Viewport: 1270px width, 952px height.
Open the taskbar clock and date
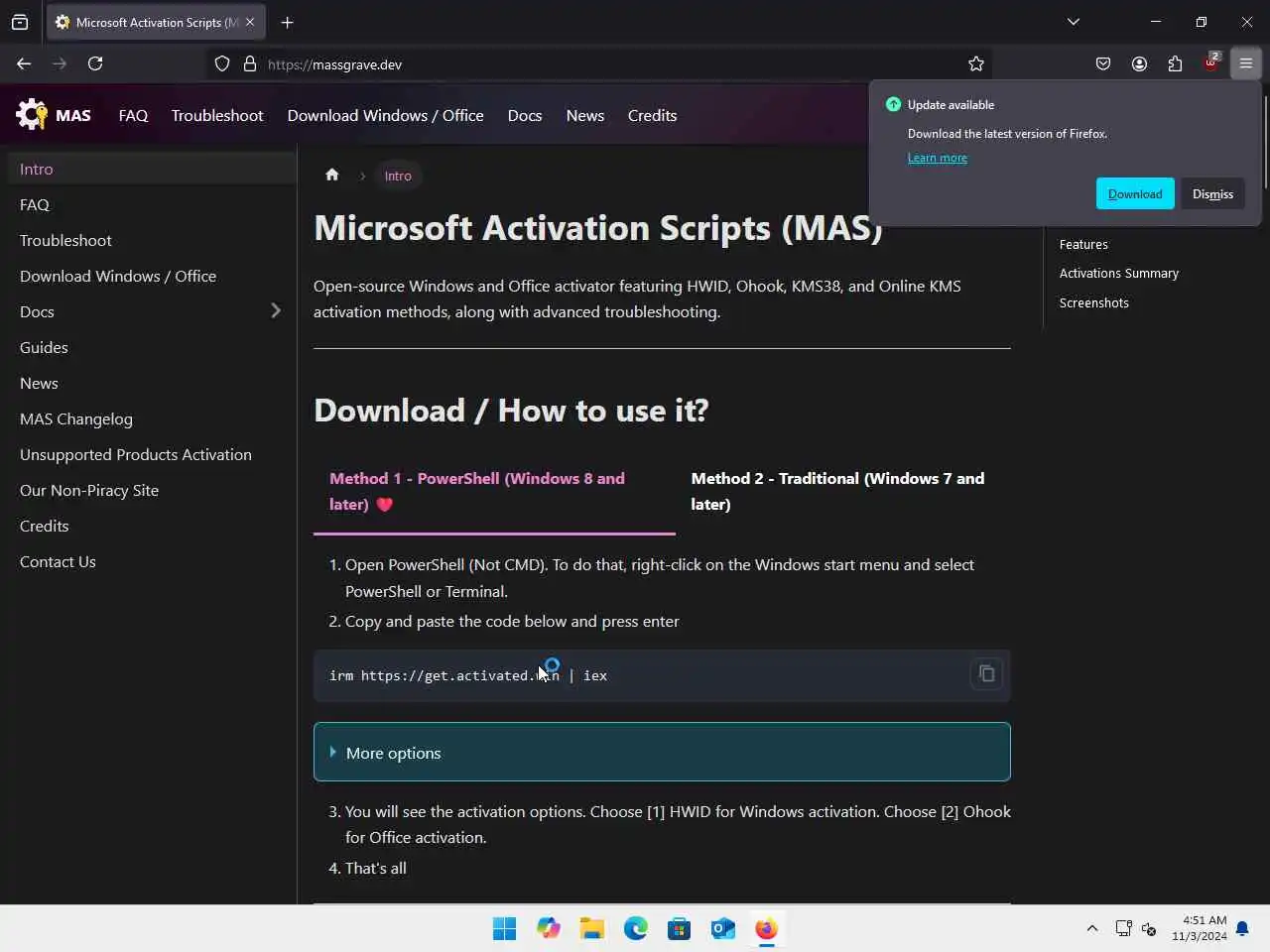(1199, 928)
